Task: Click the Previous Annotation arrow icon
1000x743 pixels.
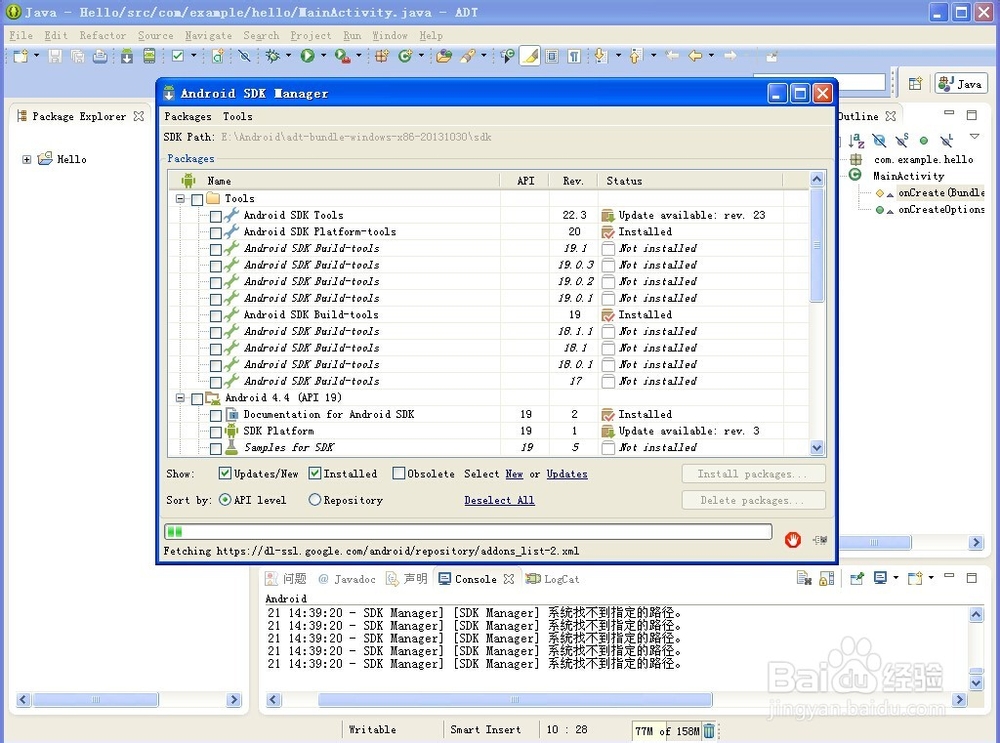Action: (635, 56)
